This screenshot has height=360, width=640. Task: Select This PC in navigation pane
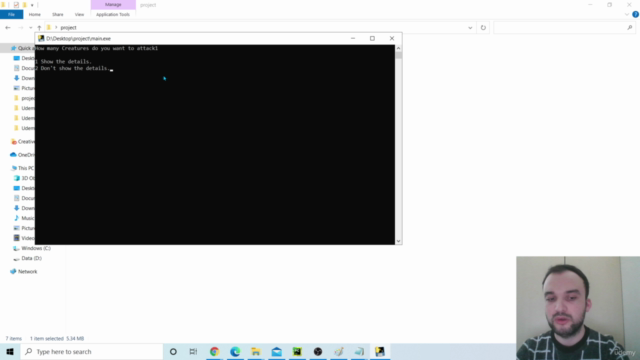[x=22, y=168]
